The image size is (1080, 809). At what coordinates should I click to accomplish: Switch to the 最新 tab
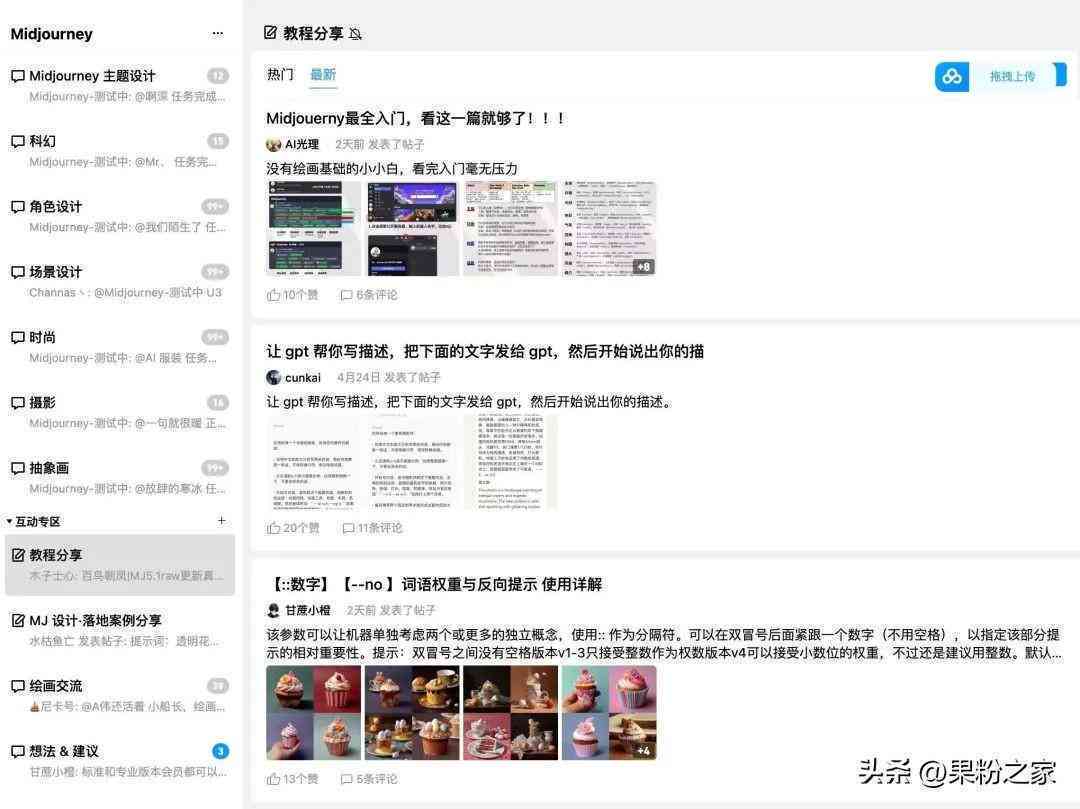(323, 74)
